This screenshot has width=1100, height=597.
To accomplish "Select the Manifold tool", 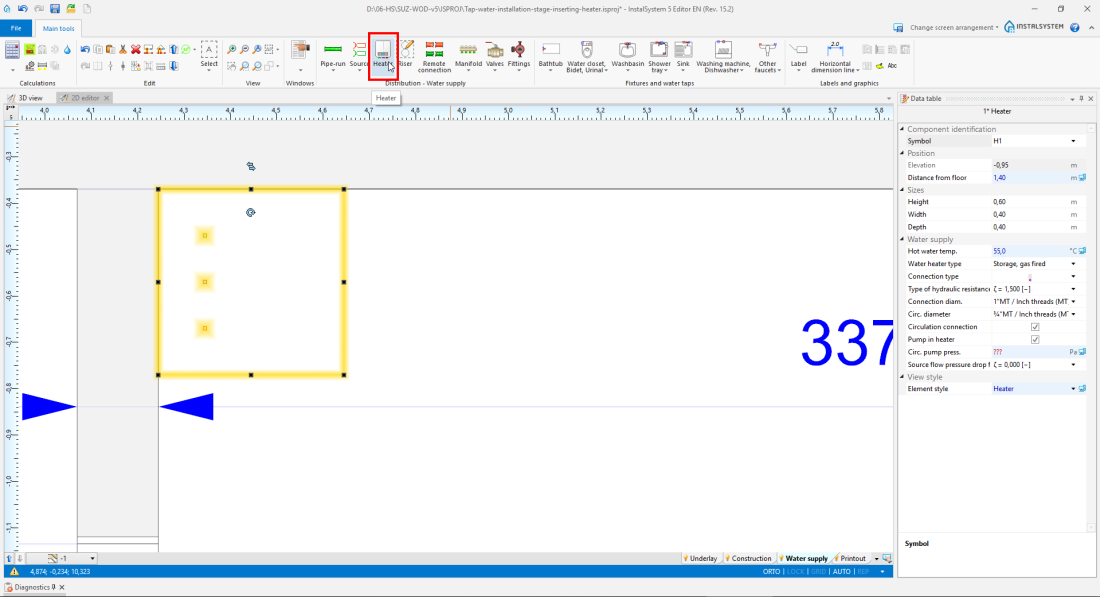I will pos(468,50).
